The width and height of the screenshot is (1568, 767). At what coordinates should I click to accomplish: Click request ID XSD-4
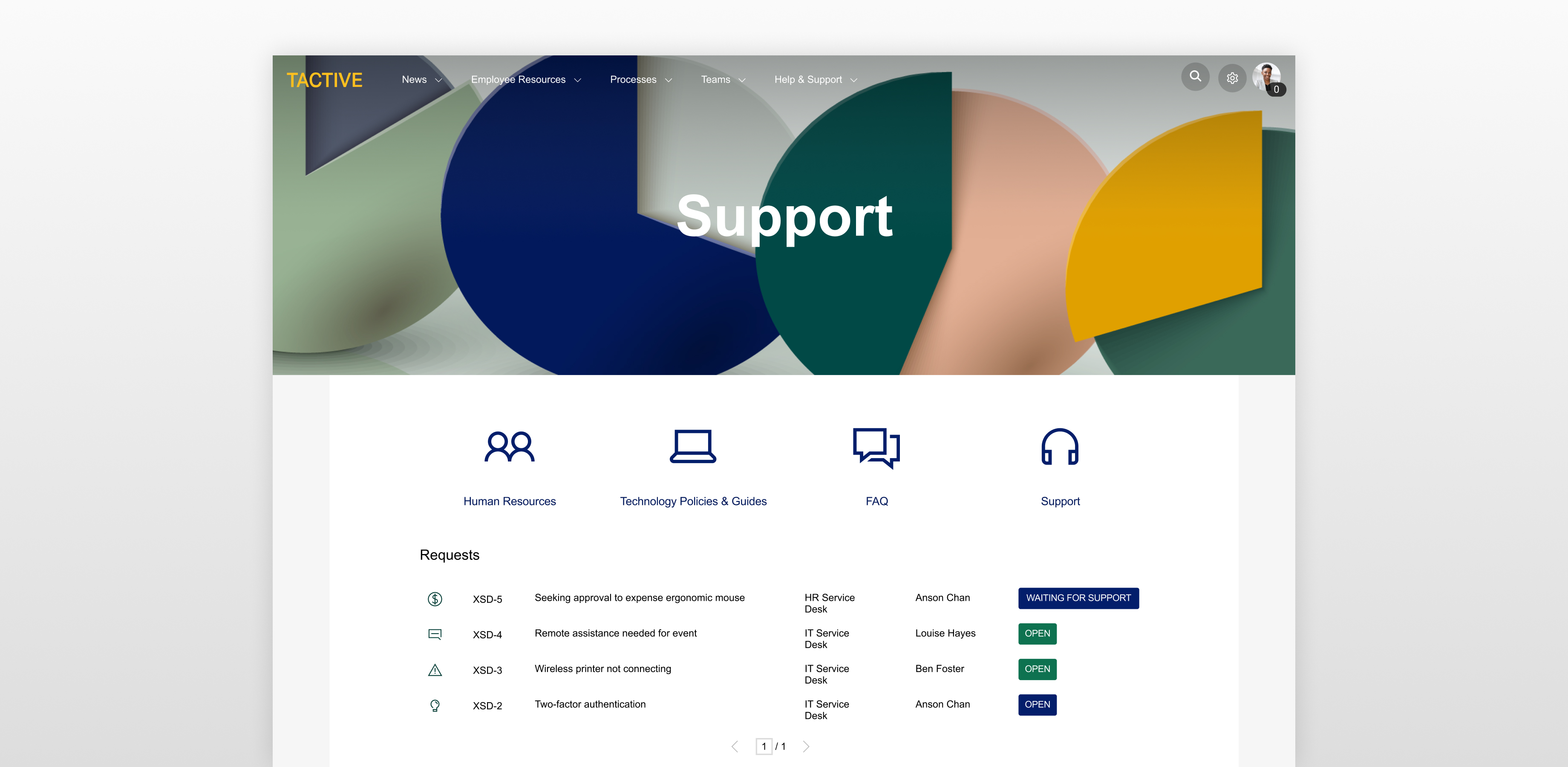coord(487,635)
